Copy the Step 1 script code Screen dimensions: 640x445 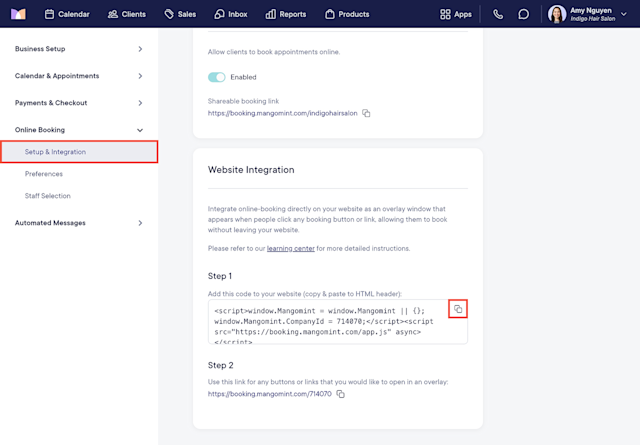click(x=458, y=309)
